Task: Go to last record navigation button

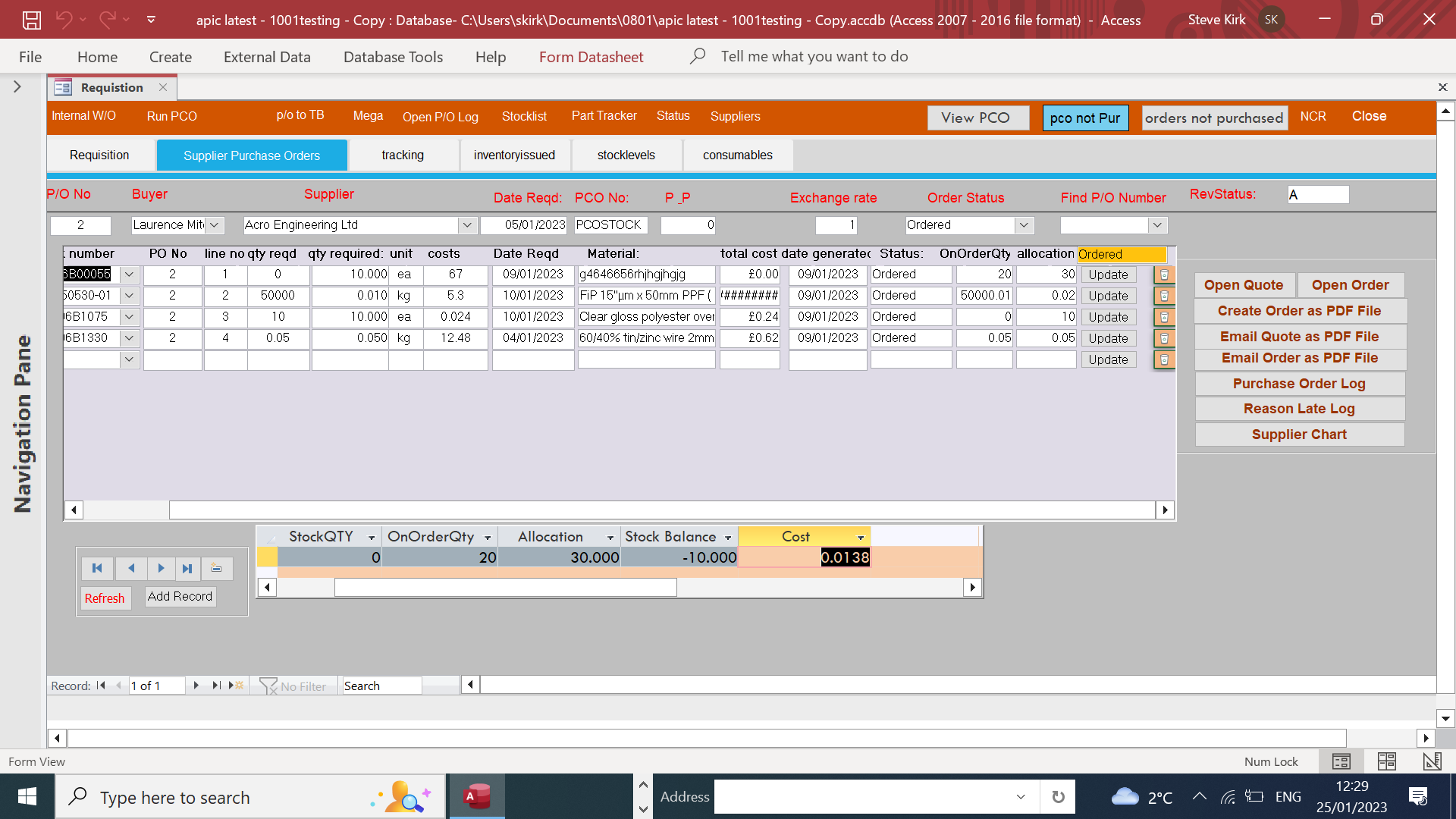Action: click(187, 568)
